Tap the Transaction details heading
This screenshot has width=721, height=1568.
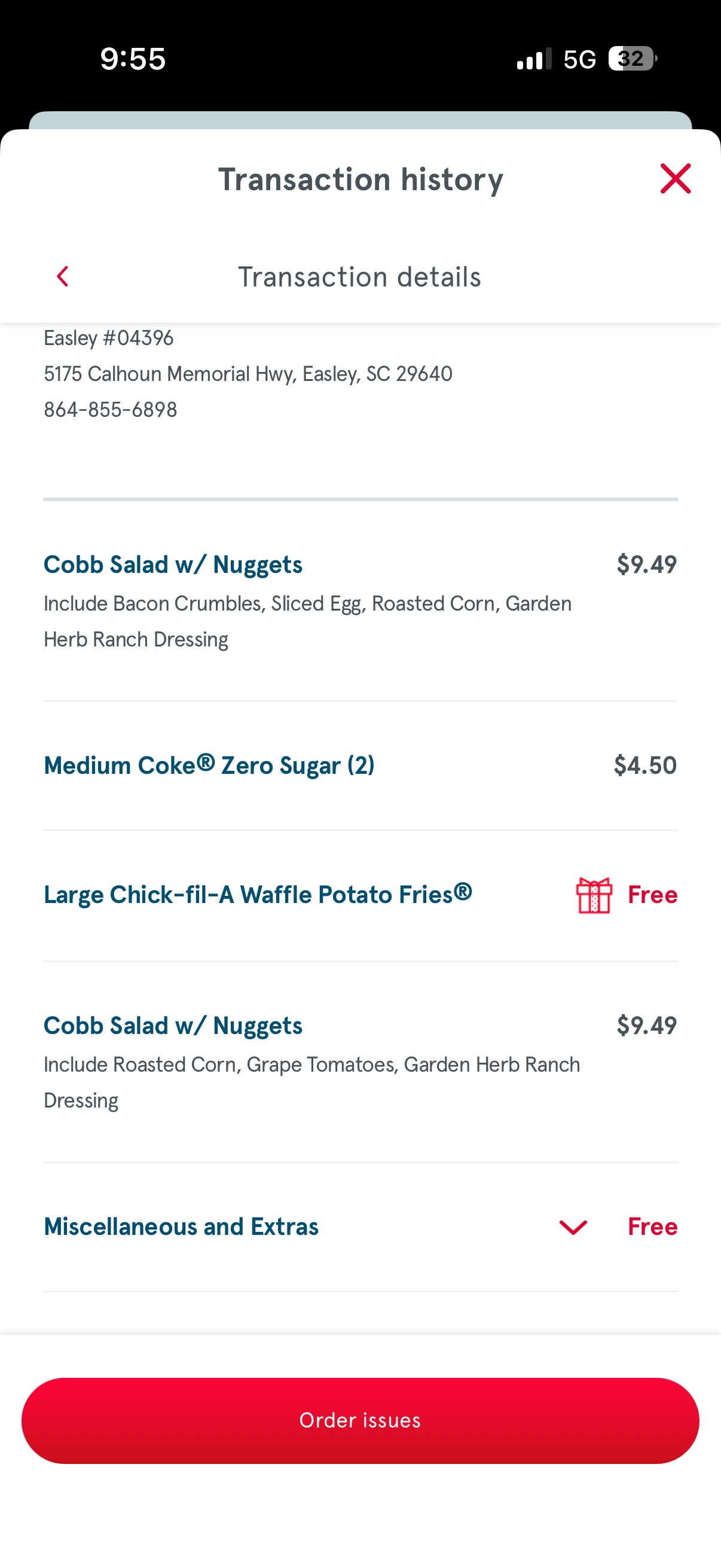359,277
